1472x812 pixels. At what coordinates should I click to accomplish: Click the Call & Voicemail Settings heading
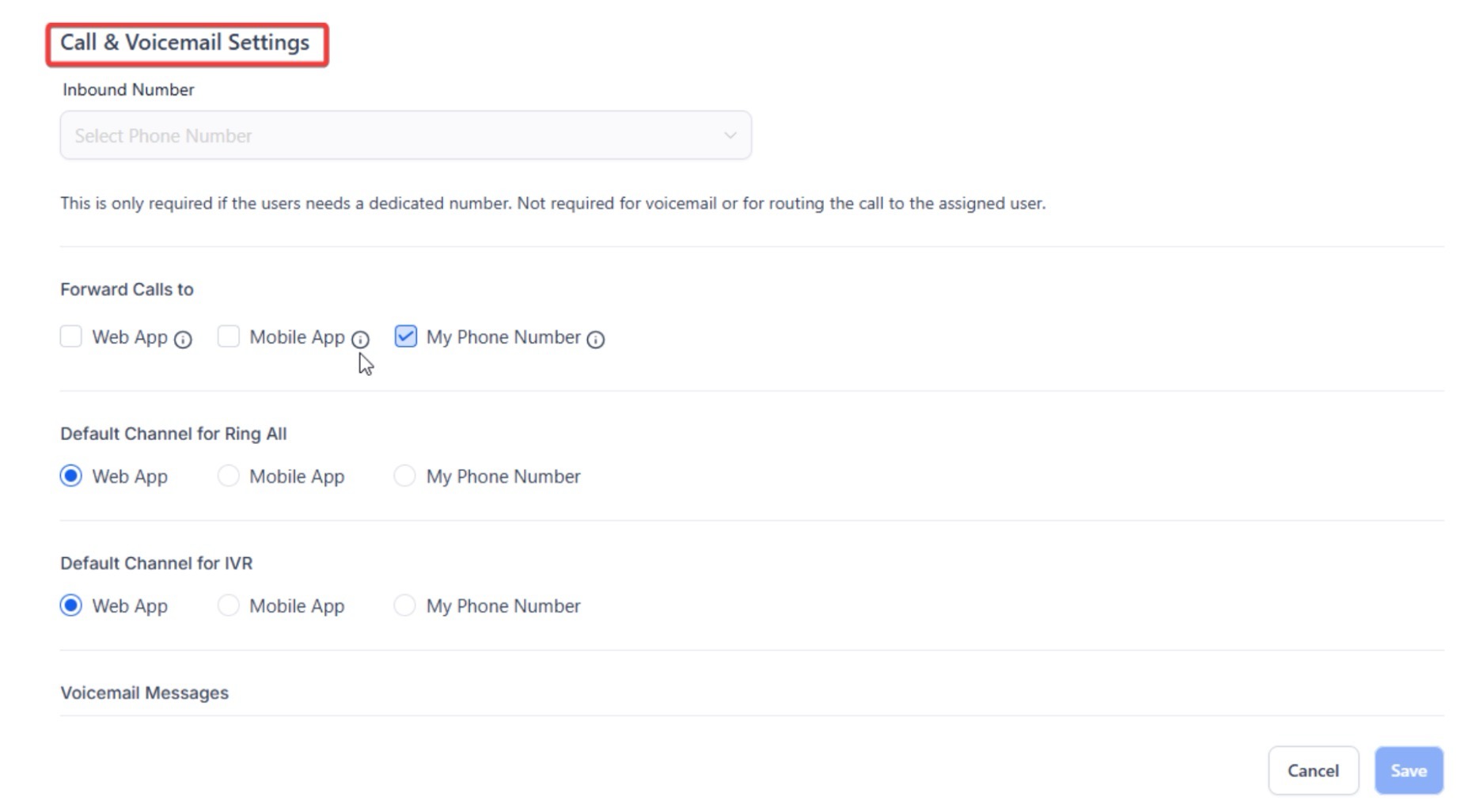tap(185, 43)
